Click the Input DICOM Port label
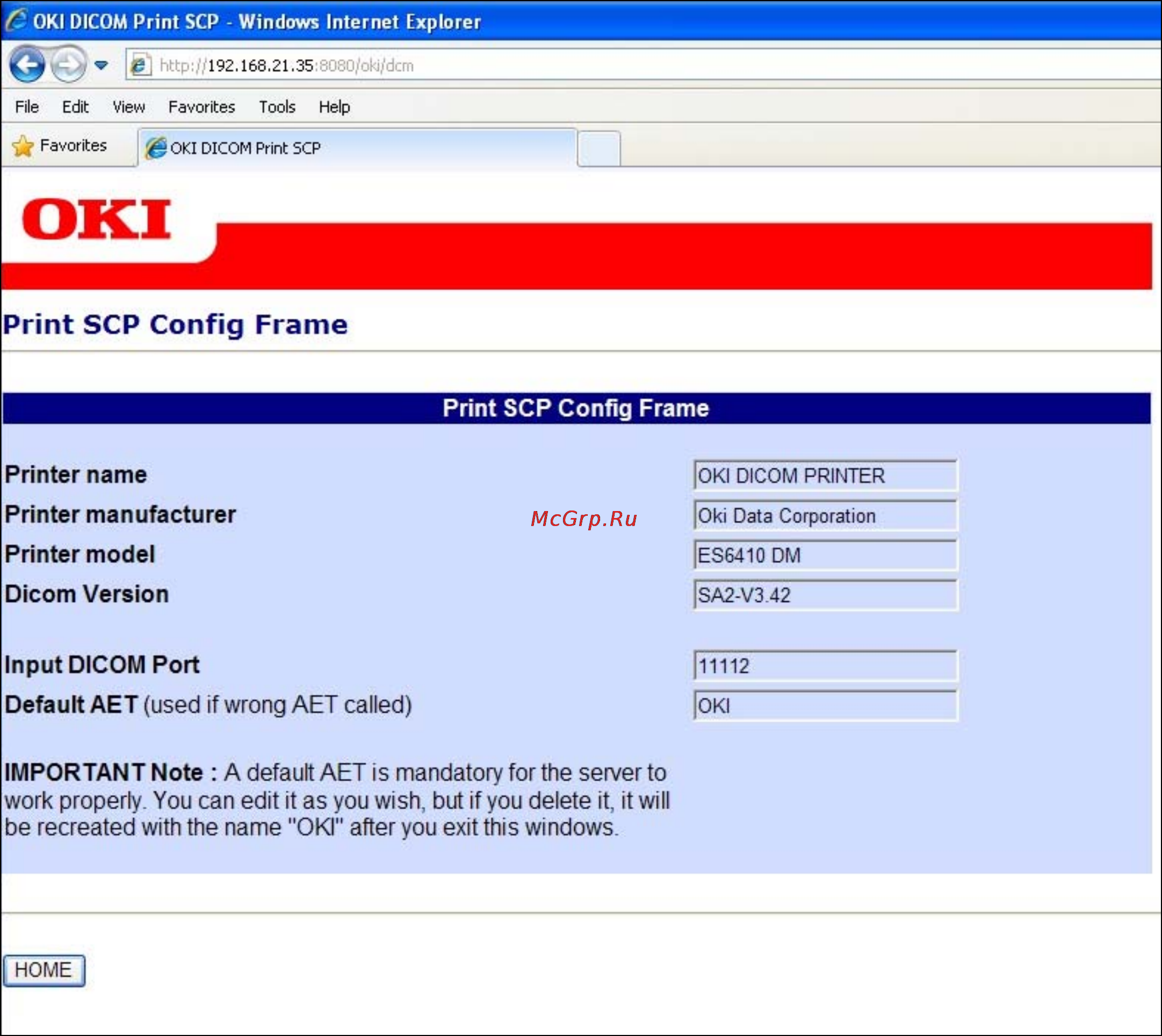This screenshot has height=1036, width=1162. 102,665
